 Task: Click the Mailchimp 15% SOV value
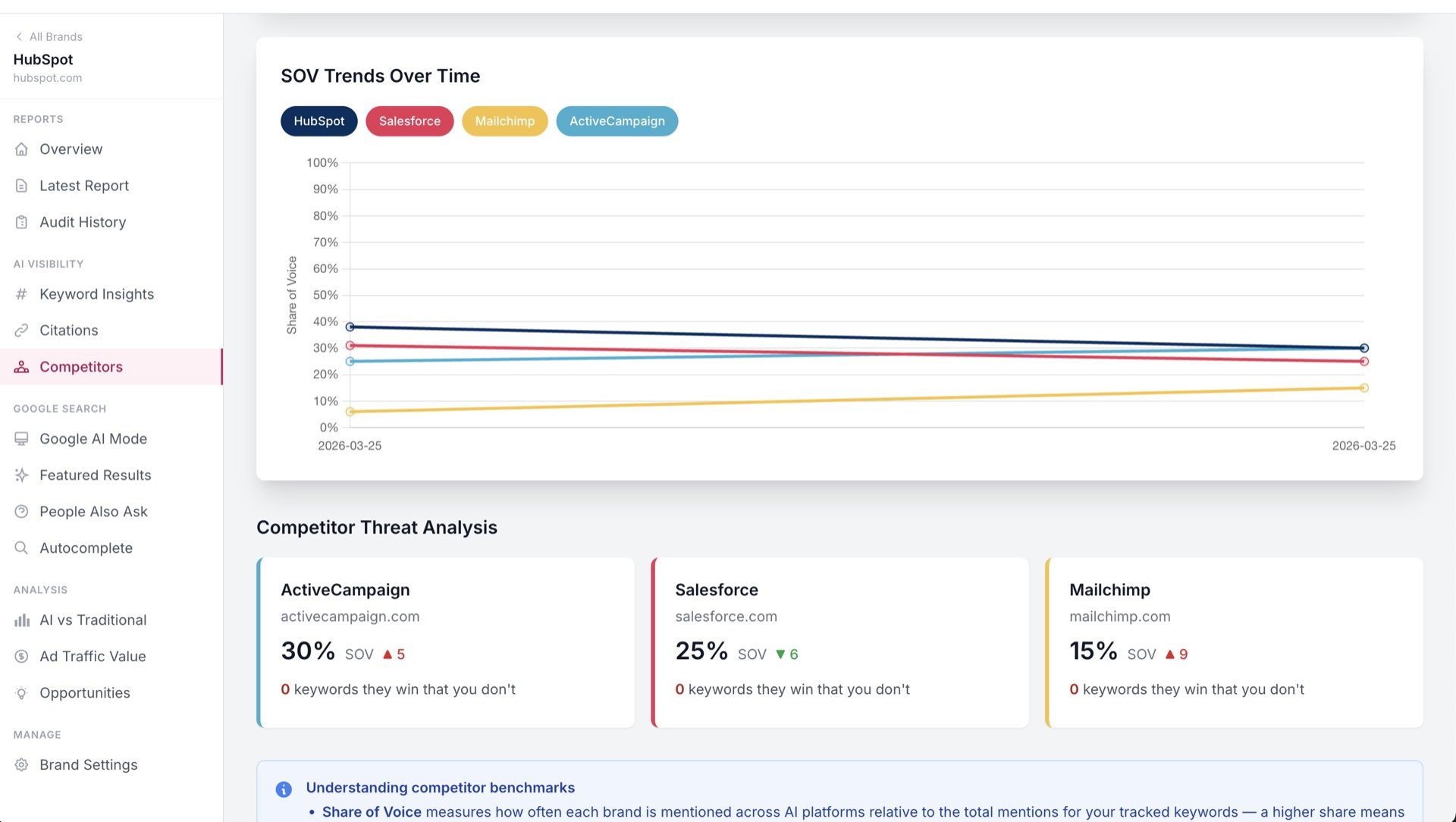click(x=1094, y=651)
